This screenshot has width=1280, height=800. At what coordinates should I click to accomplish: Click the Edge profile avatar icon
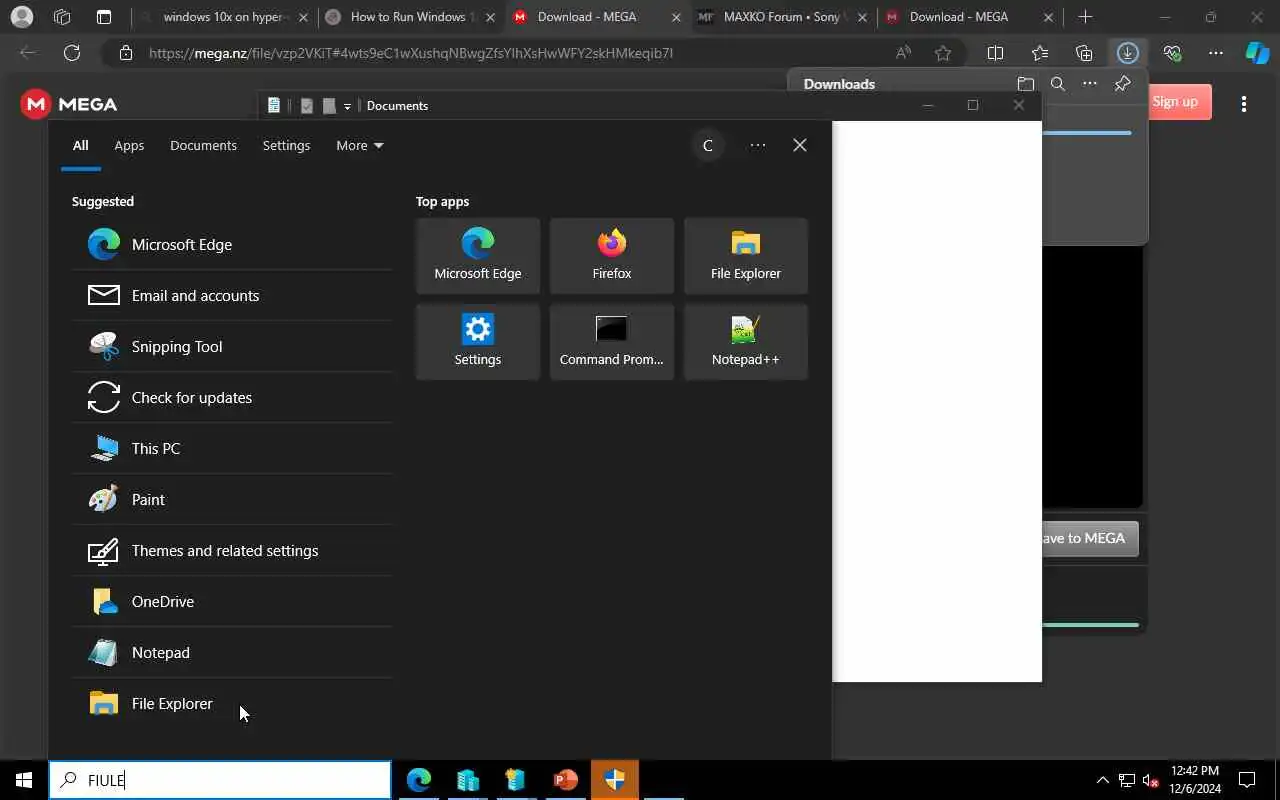(21, 17)
